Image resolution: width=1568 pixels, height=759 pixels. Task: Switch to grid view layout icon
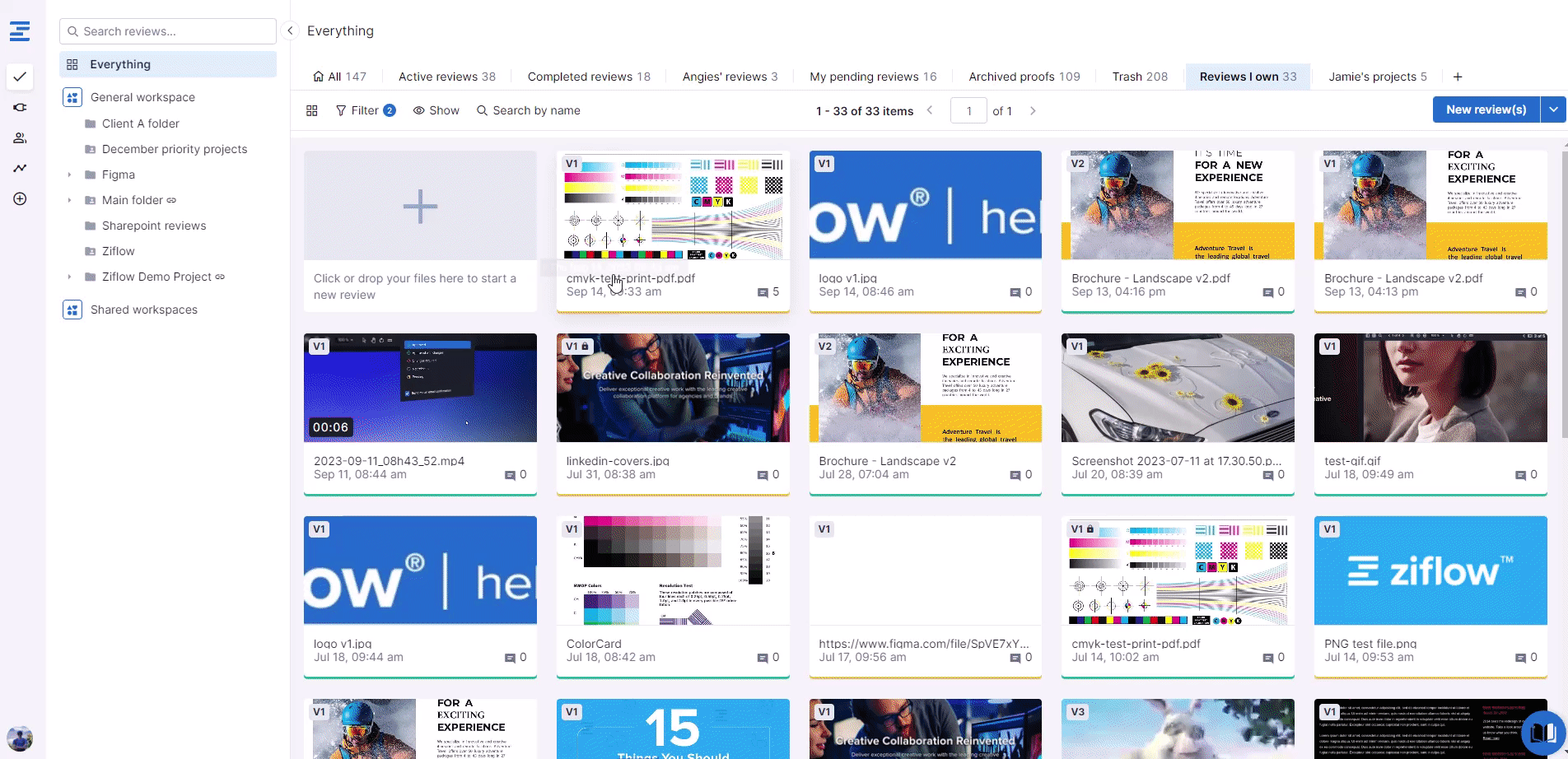coord(312,110)
